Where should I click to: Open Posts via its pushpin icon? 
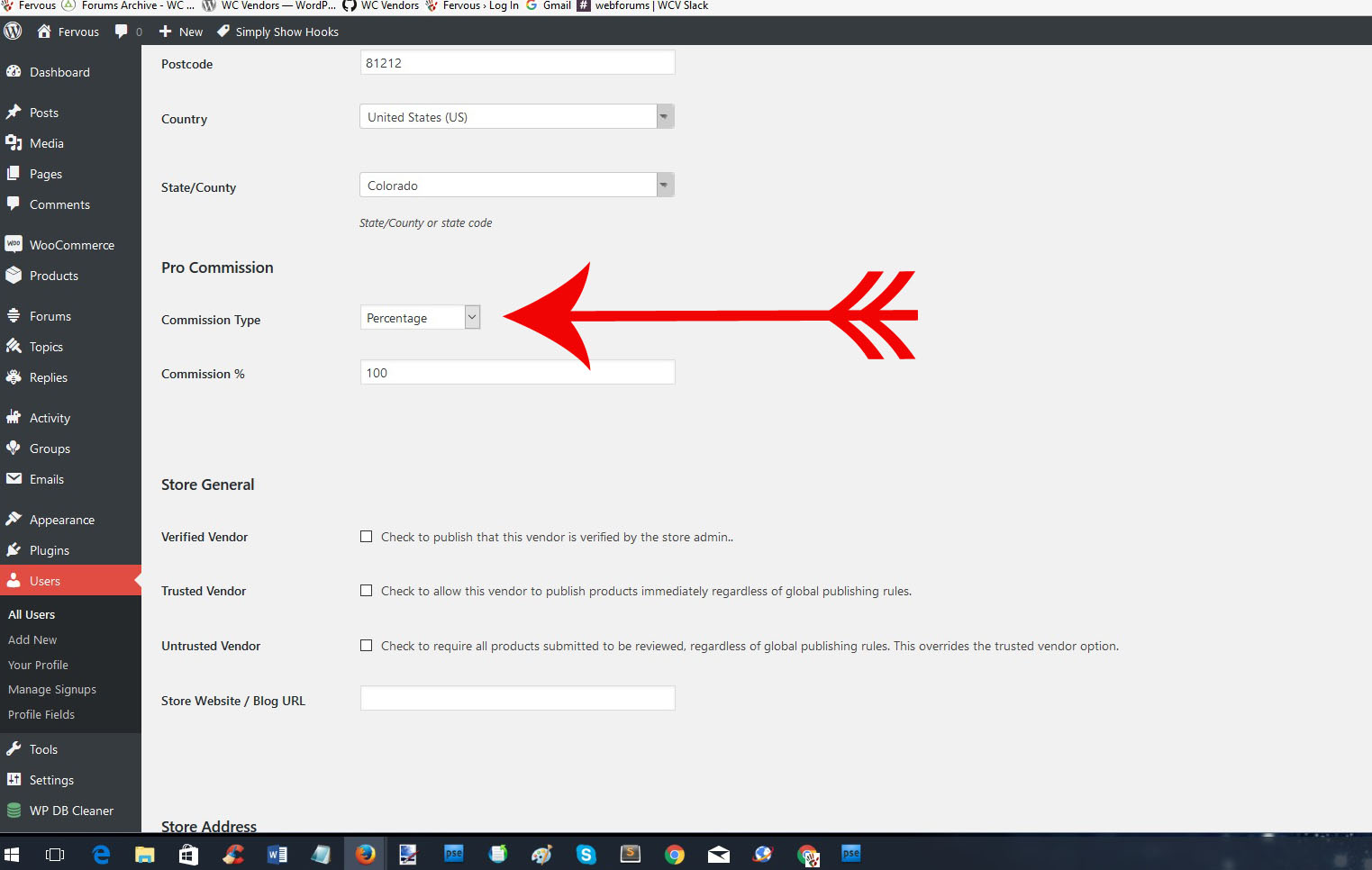(x=14, y=113)
